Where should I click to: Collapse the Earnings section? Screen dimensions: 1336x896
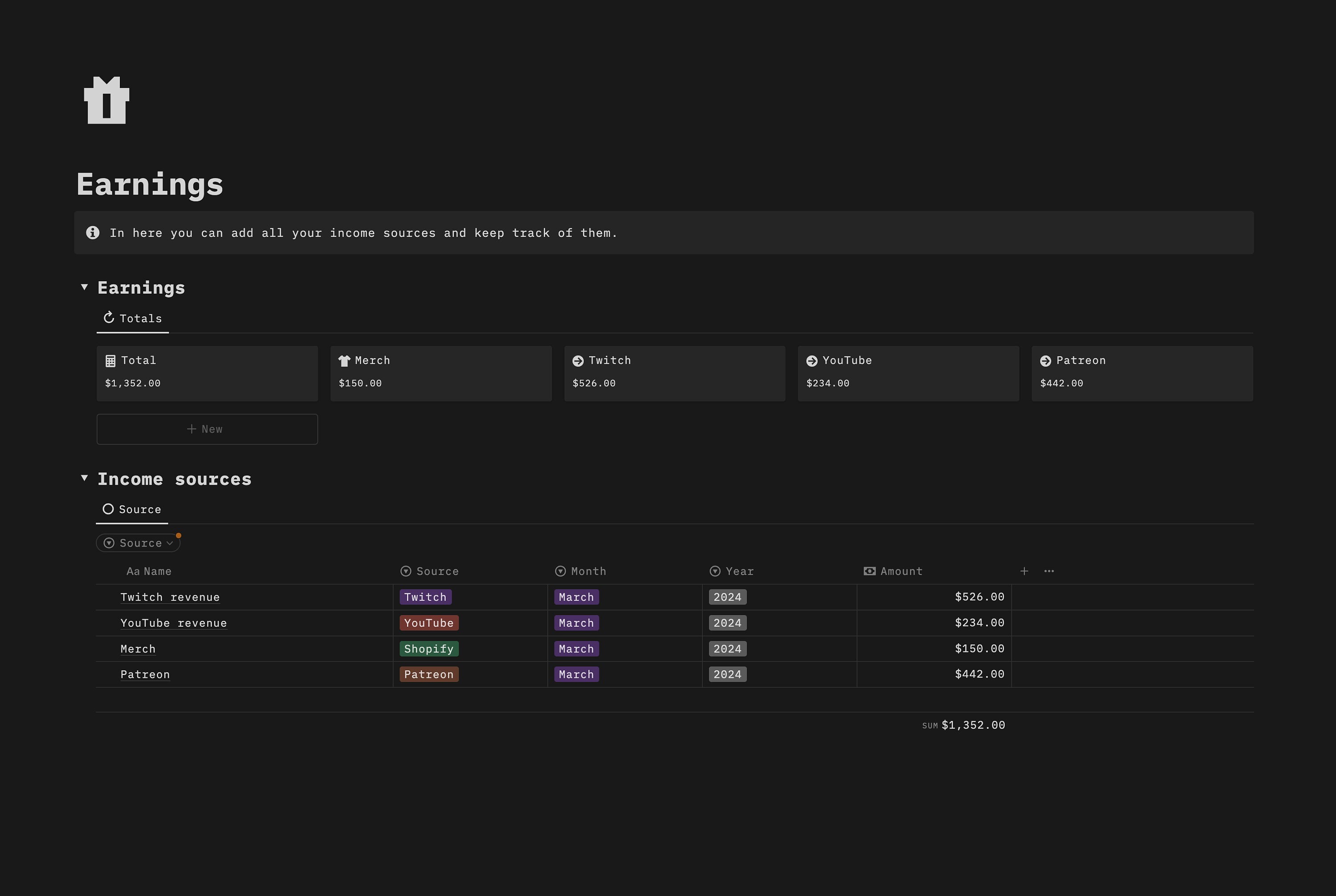tap(84, 287)
